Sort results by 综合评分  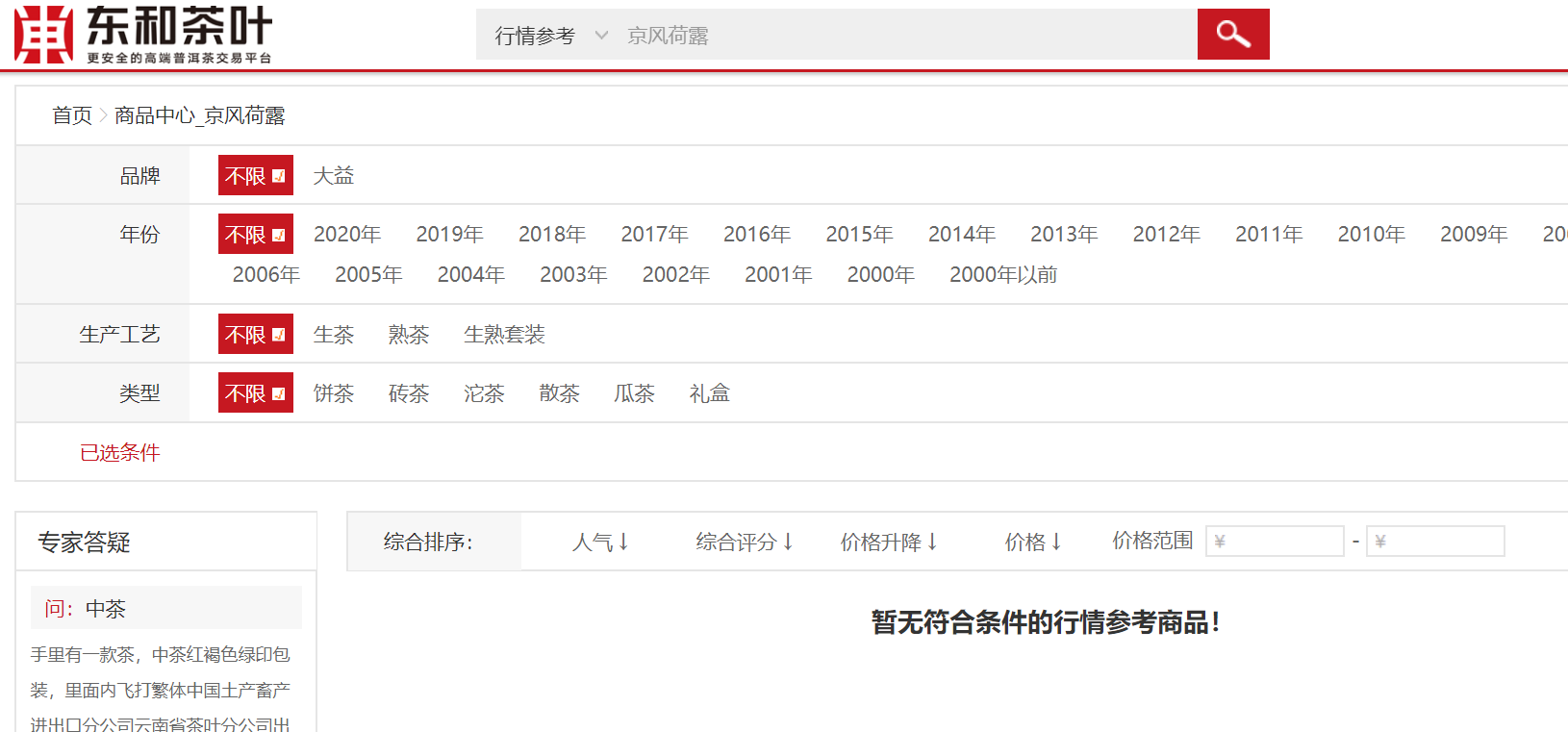point(744,543)
